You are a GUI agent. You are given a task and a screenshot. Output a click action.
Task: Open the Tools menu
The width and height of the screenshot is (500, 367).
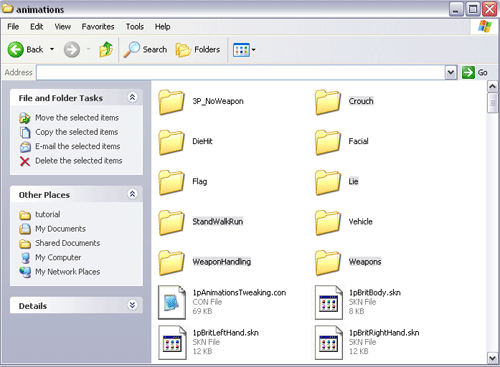point(135,27)
